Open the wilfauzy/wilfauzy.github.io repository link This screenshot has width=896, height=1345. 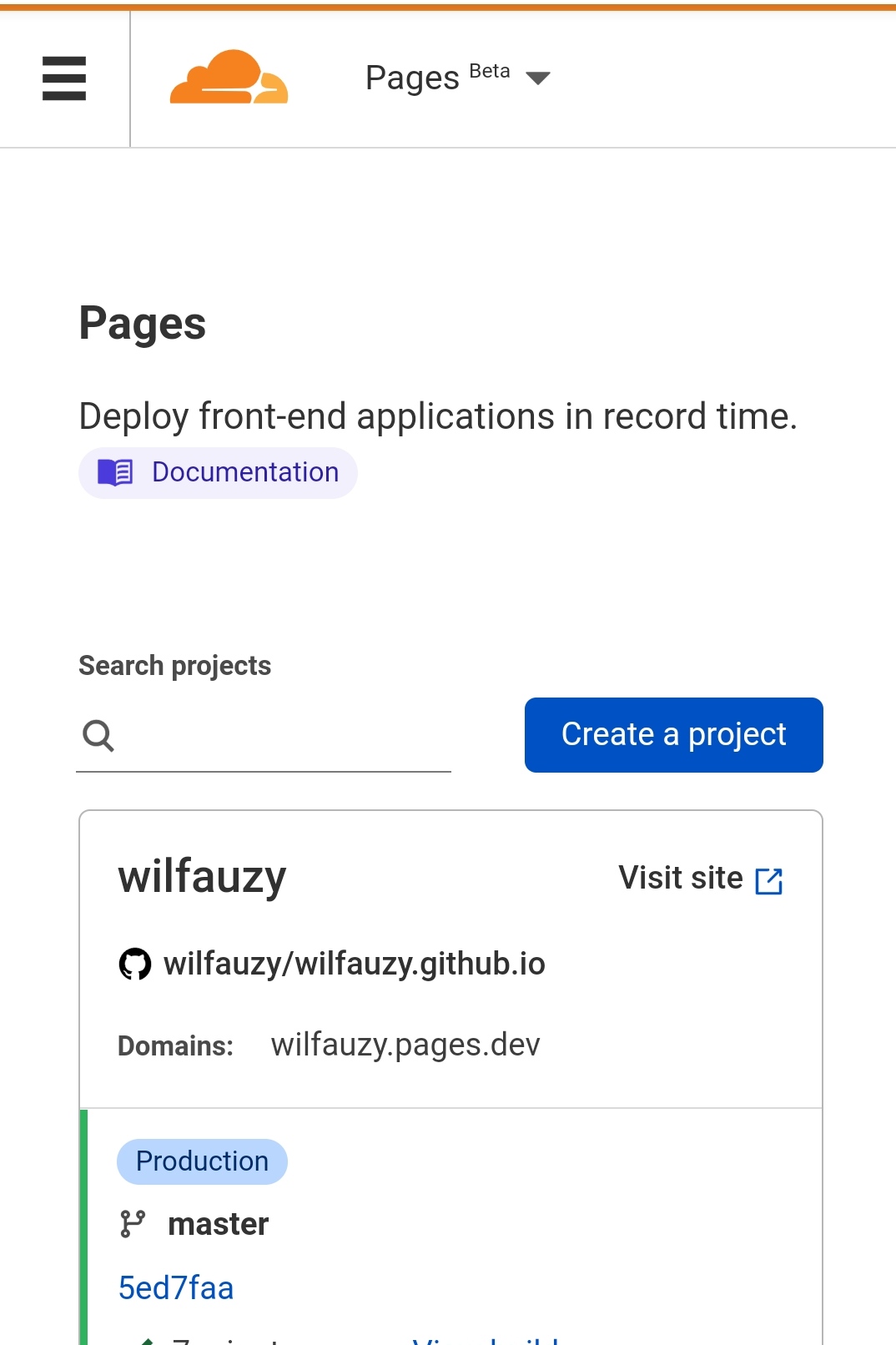[354, 964]
